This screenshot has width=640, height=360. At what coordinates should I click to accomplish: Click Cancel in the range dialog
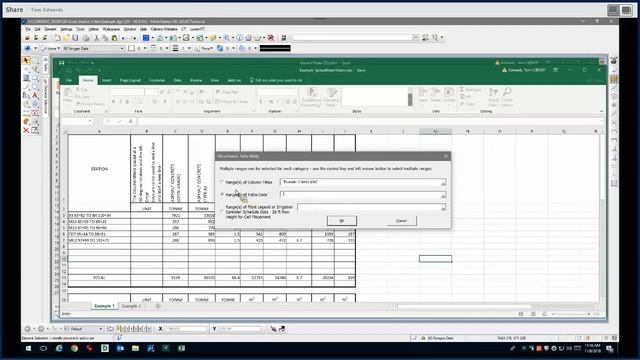tap(402, 221)
